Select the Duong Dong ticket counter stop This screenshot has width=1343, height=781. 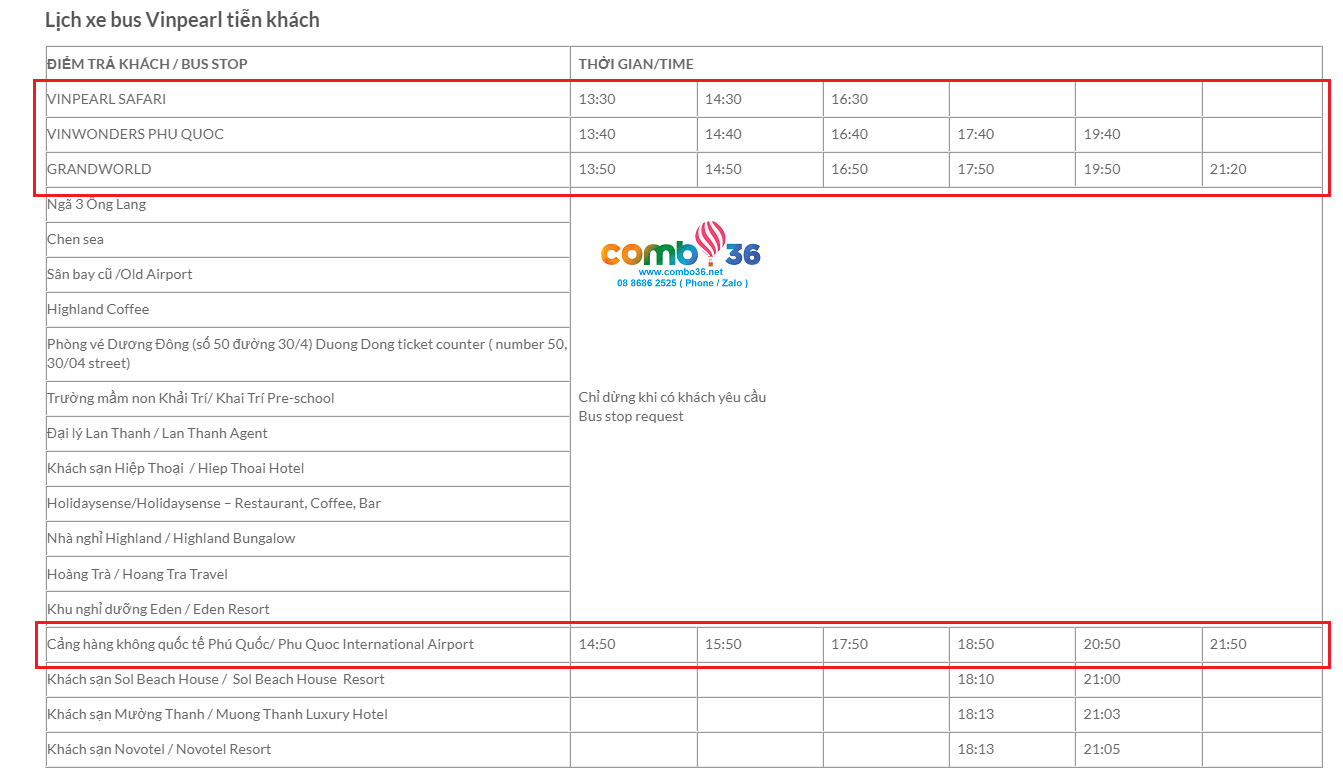pyautogui.click(x=308, y=353)
